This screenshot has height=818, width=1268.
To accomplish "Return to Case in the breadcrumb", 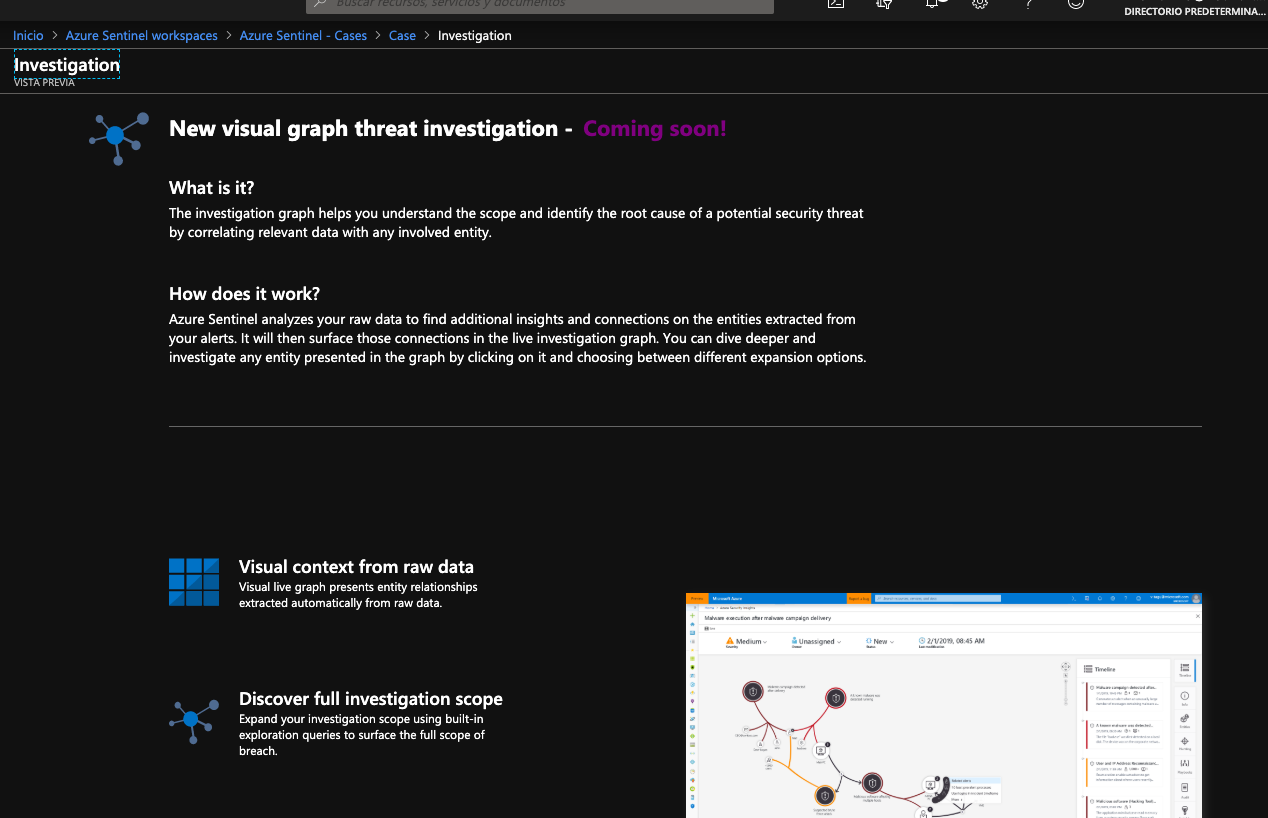I will tap(402, 35).
